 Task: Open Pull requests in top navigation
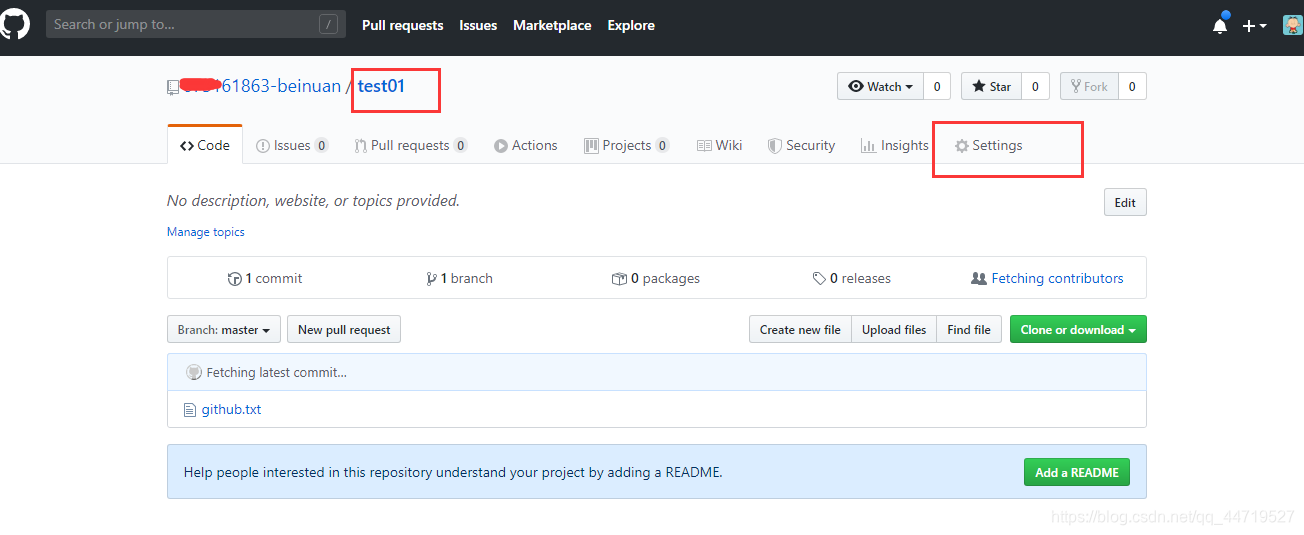pyautogui.click(x=402, y=25)
